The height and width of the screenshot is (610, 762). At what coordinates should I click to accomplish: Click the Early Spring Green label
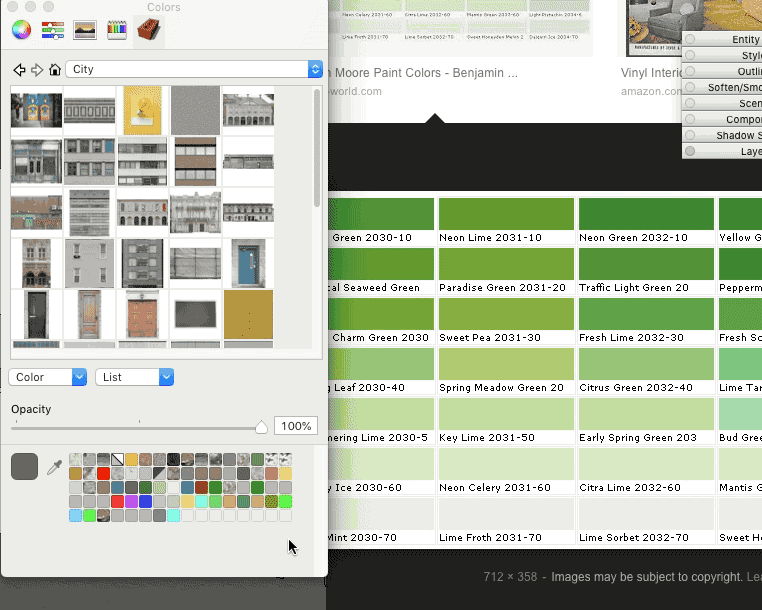[638, 437]
